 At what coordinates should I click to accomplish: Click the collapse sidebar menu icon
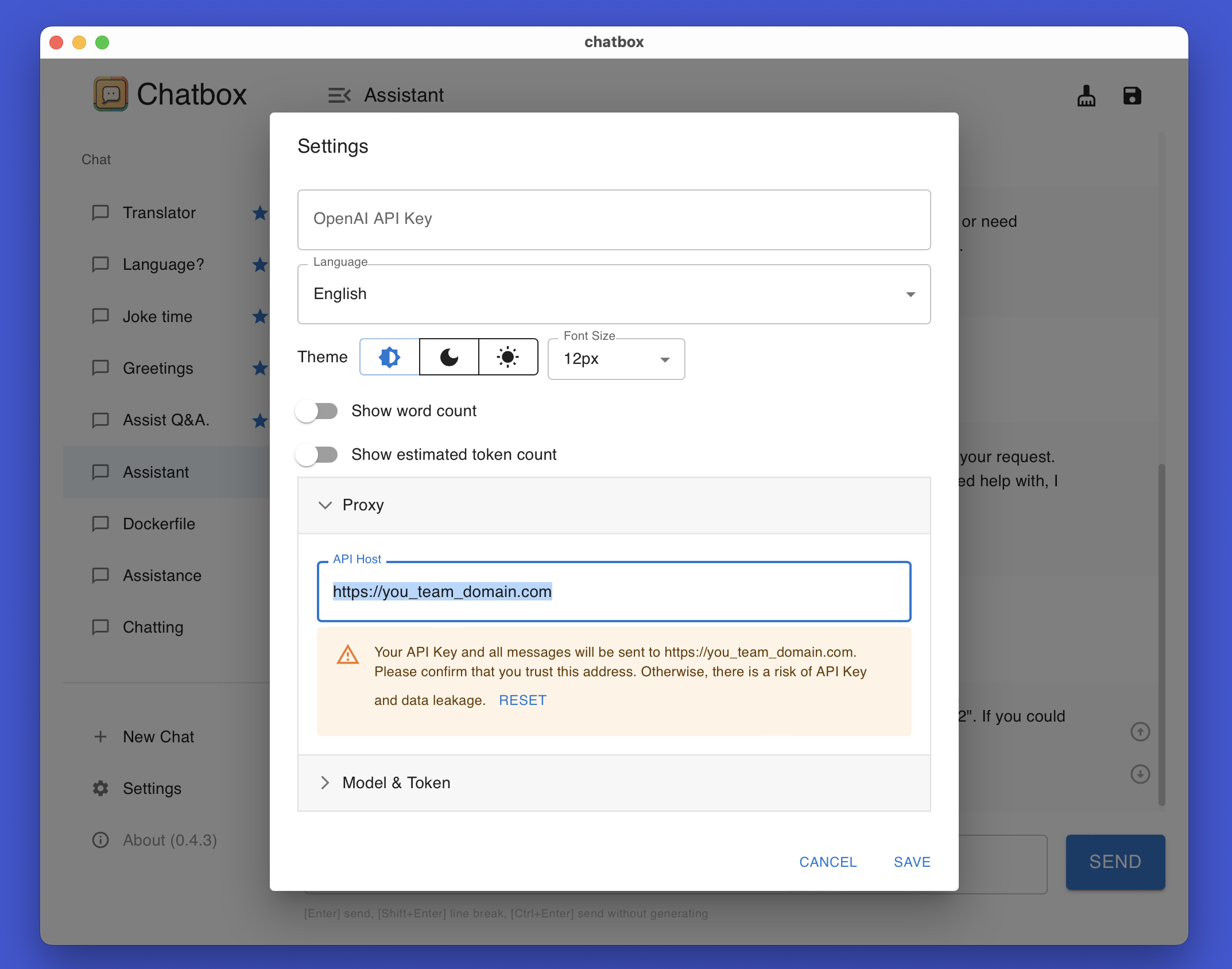coord(339,95)
